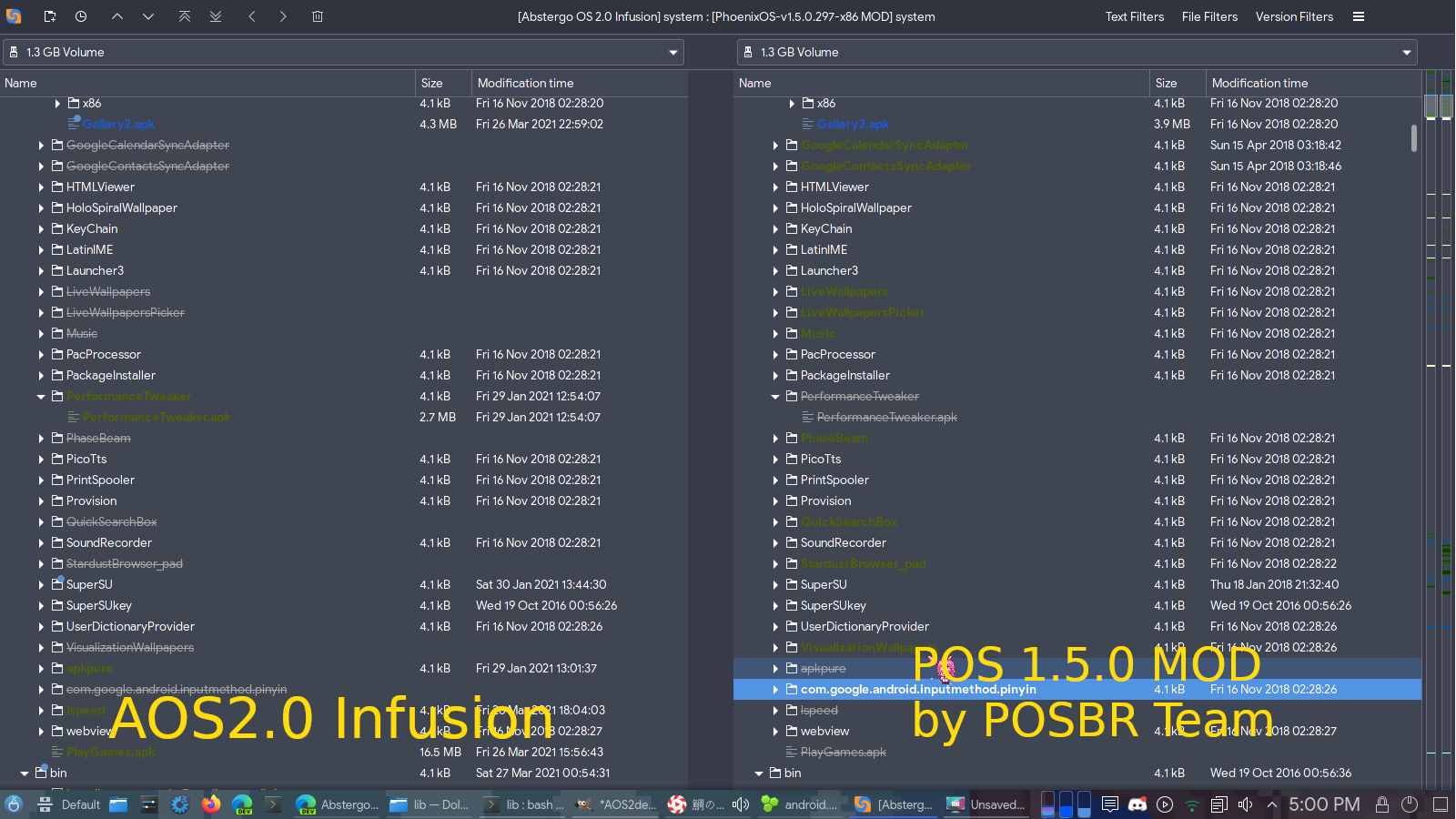Go to previous change with up arrow
The image size is (1456, 819).
[117, 16]
